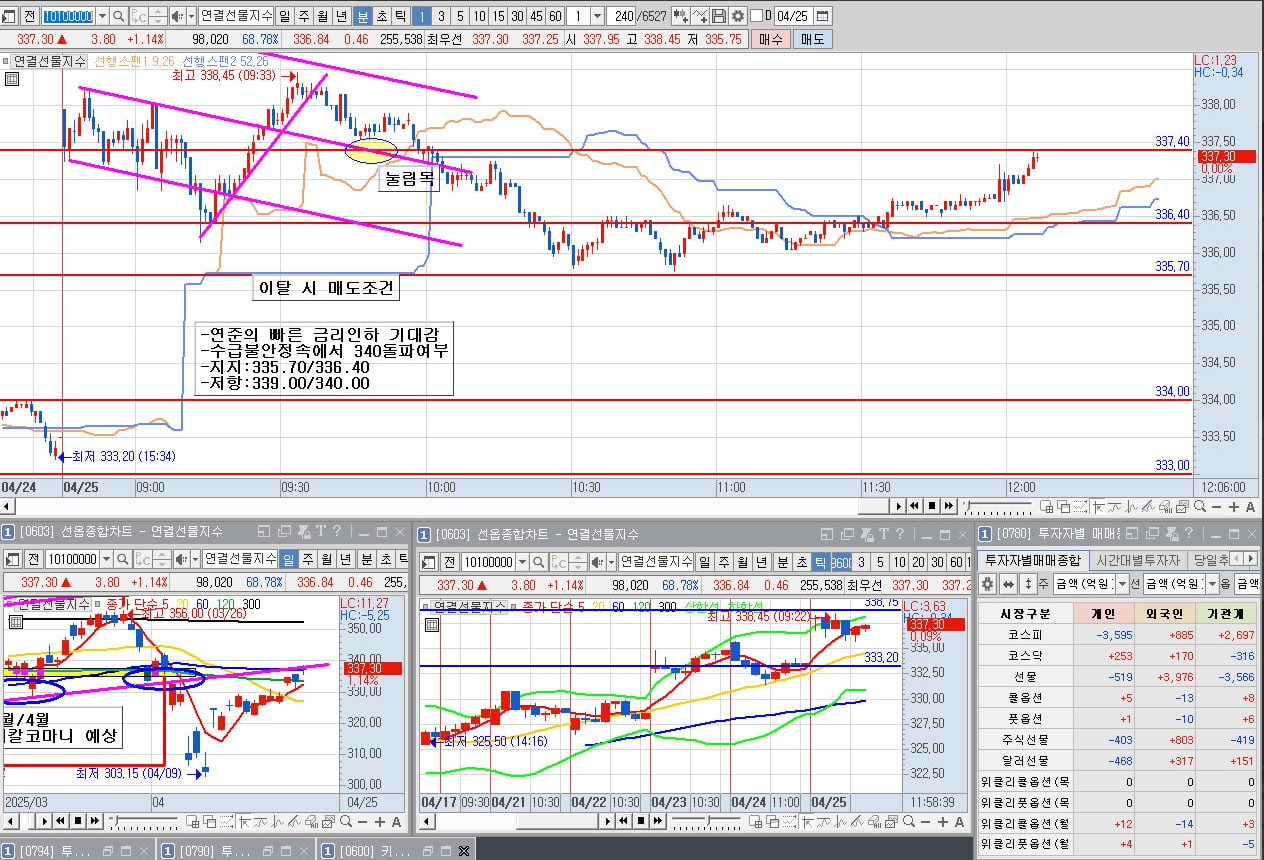Open the speaker sound icon in top toolbar
The image size is (1264, 860).
177,16
